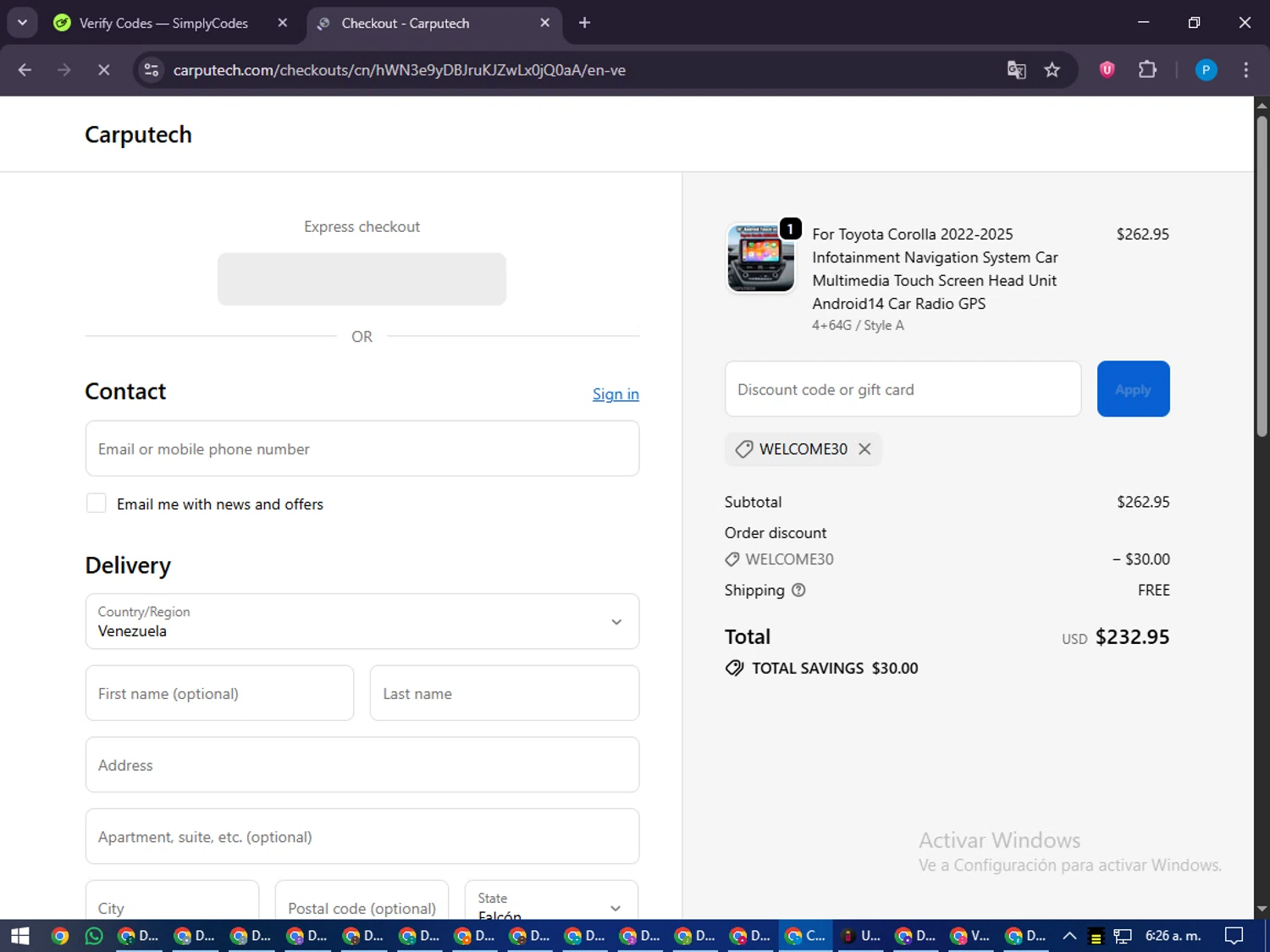1270x952 pixels.
Task: Stop page loading with the X button
Action: (x=103, y=70)
